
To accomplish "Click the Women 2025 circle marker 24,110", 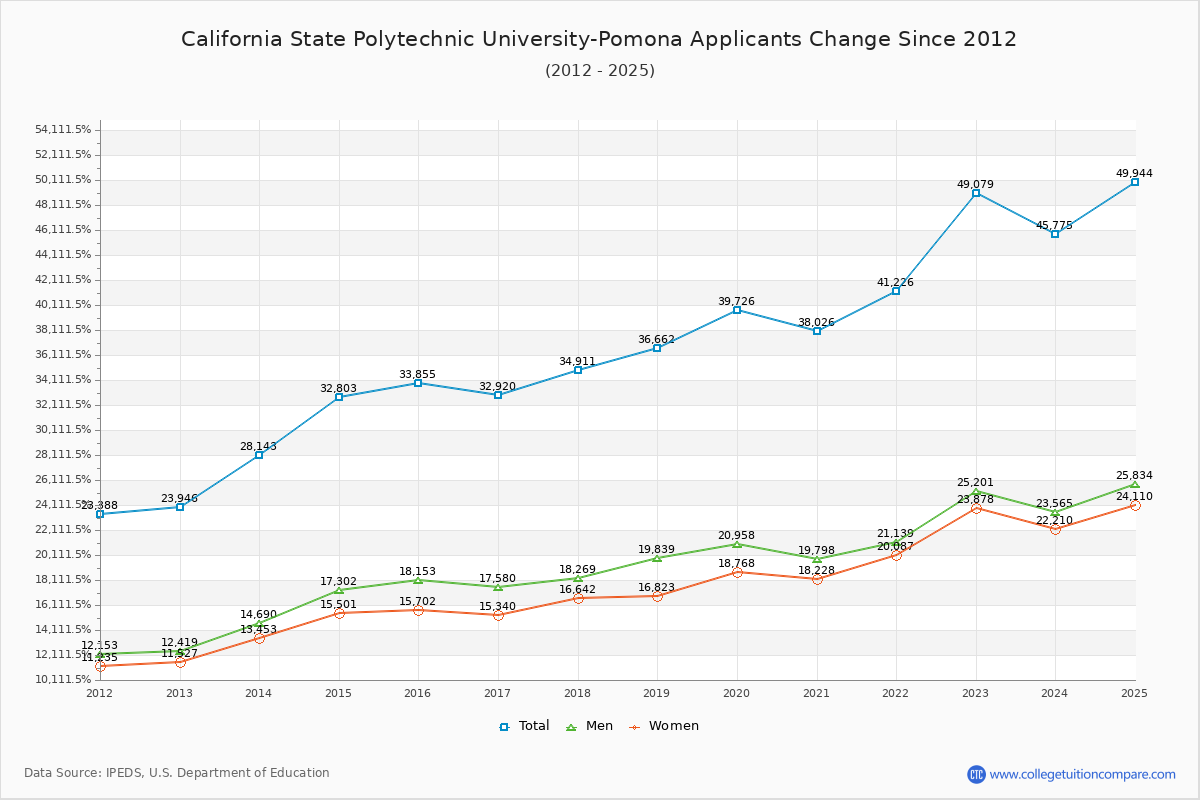I will (1135, 505).
